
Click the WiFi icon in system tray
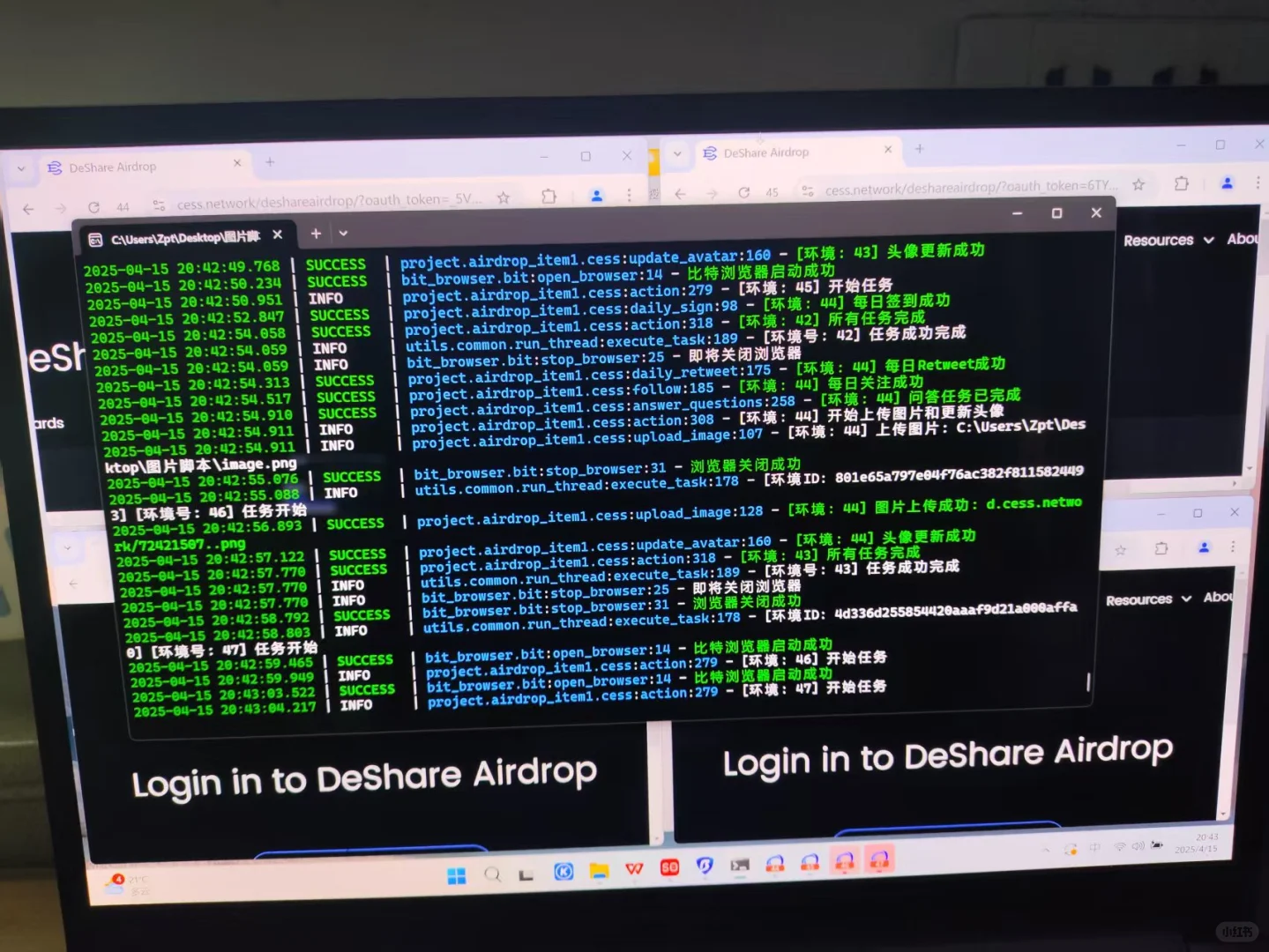tap(1121, 846)
